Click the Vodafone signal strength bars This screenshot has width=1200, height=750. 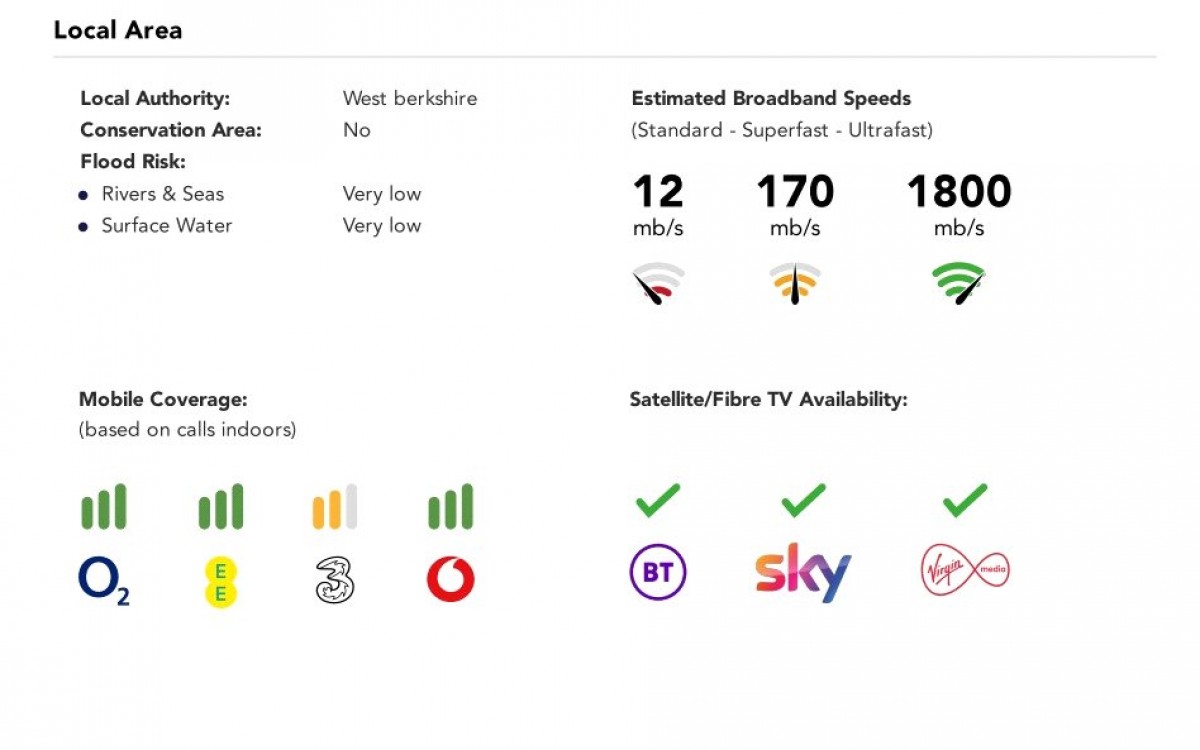pyautogui.click(x=450, y=507)
